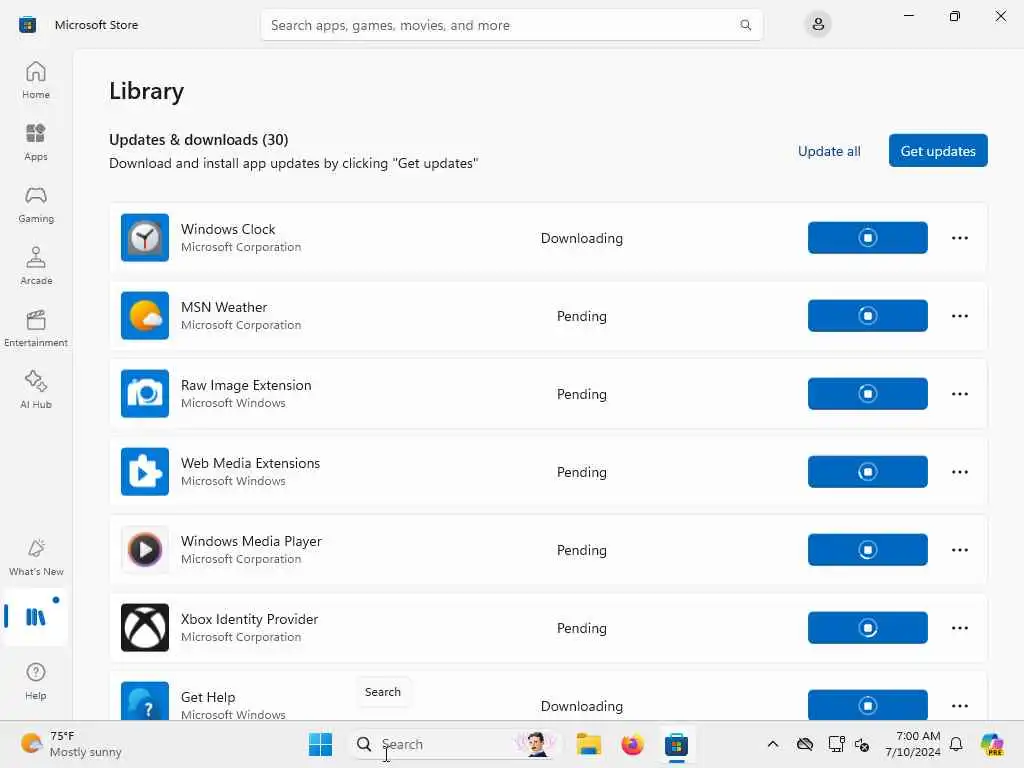Stop the pending MSN Weather update

pos(867,315)
